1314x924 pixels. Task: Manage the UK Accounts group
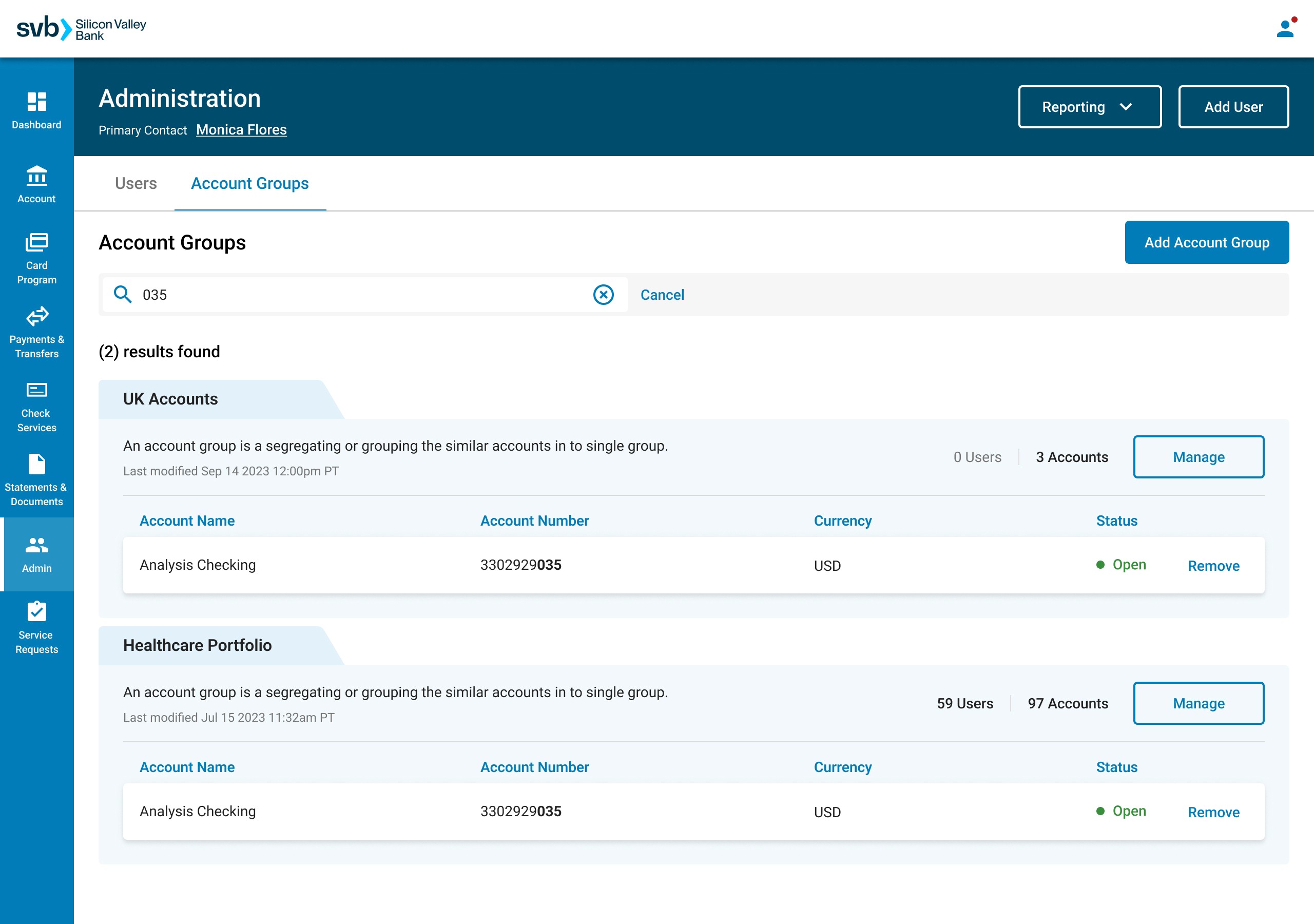click(1198, 457)
